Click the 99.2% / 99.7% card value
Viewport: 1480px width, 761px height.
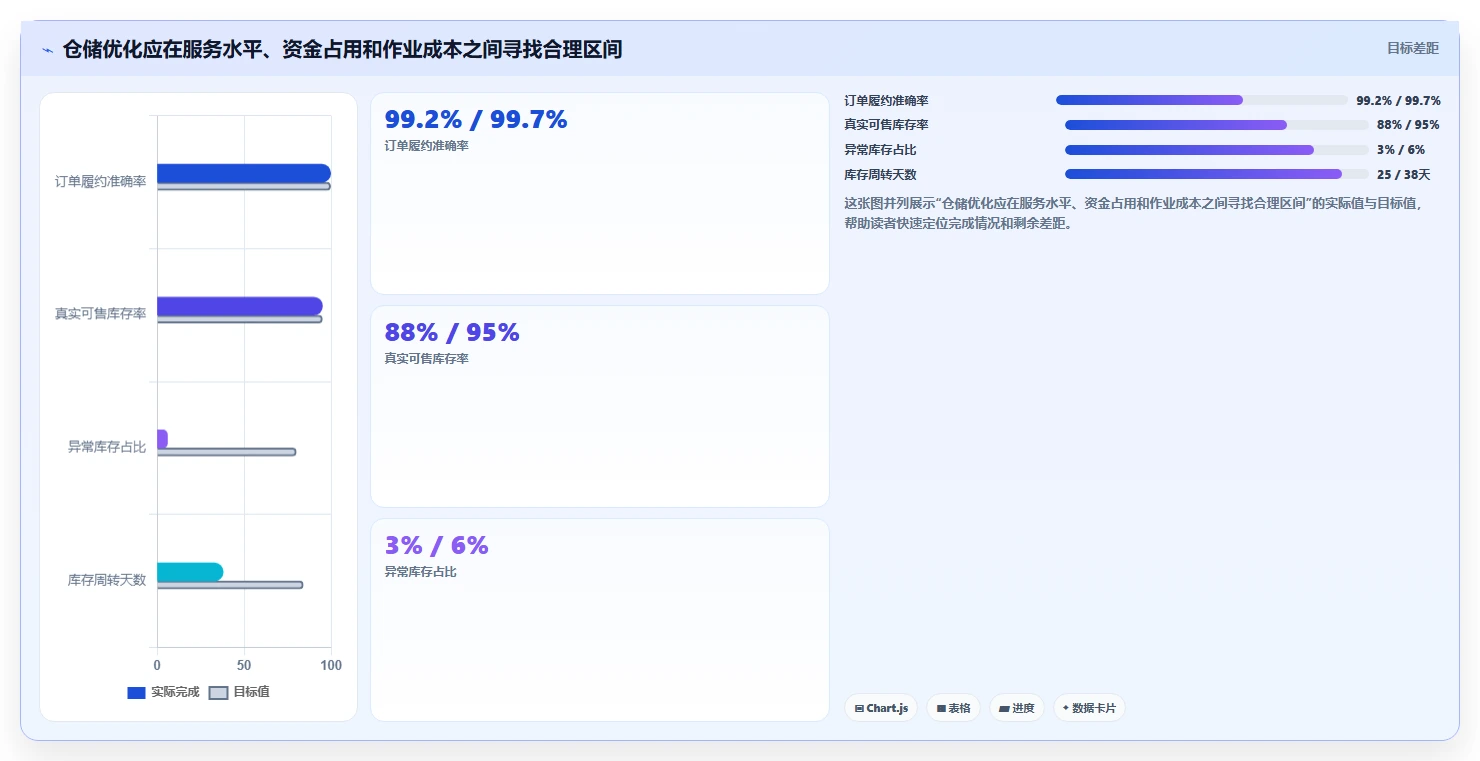click(x=476, y=120)
